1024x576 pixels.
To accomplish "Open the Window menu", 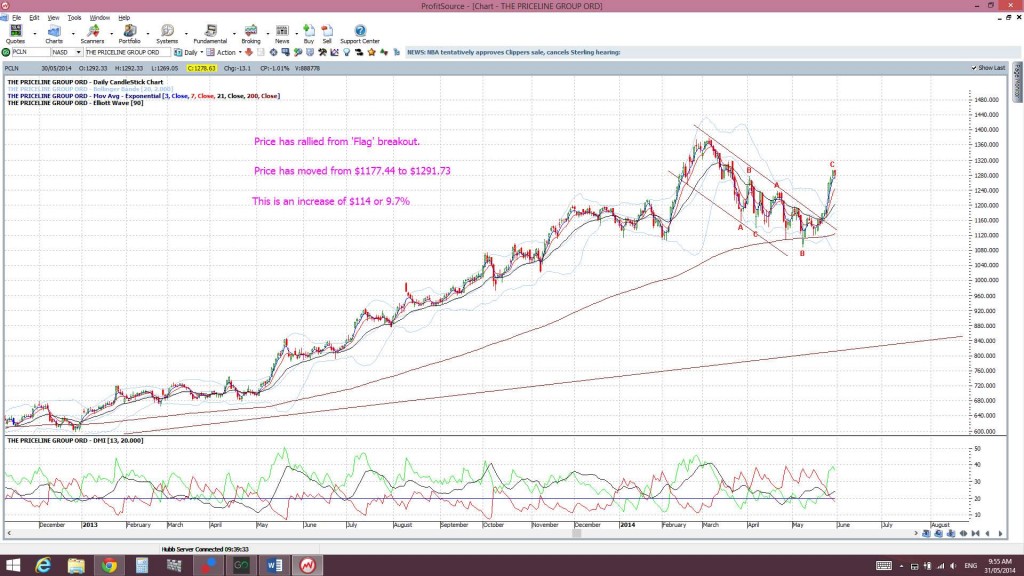I will coord(99,18).
